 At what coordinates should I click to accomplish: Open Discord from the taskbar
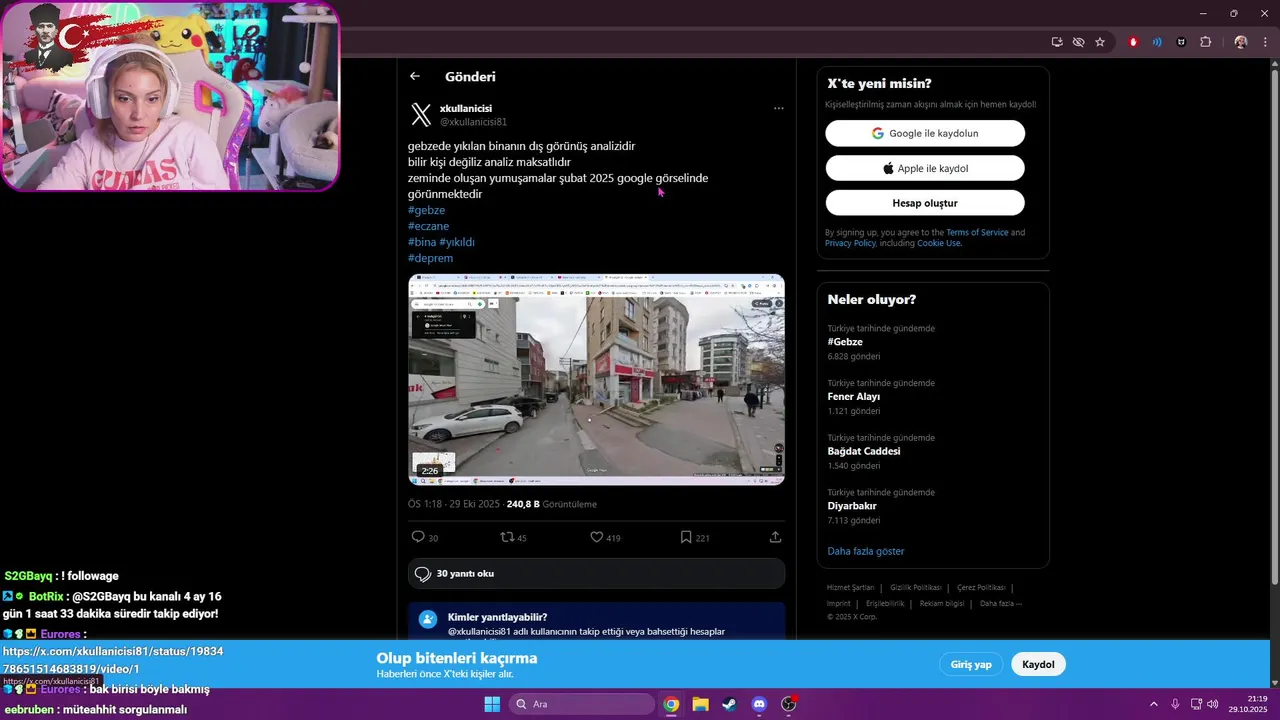(758, 704)
